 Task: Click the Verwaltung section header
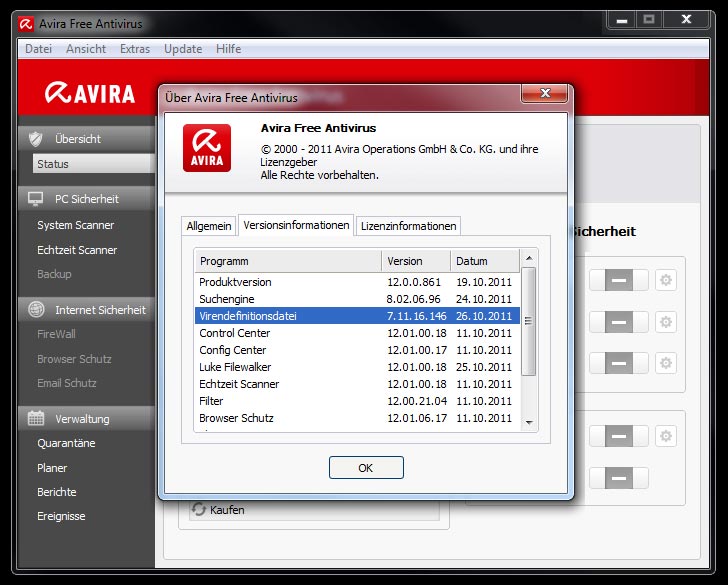[86, 418]
